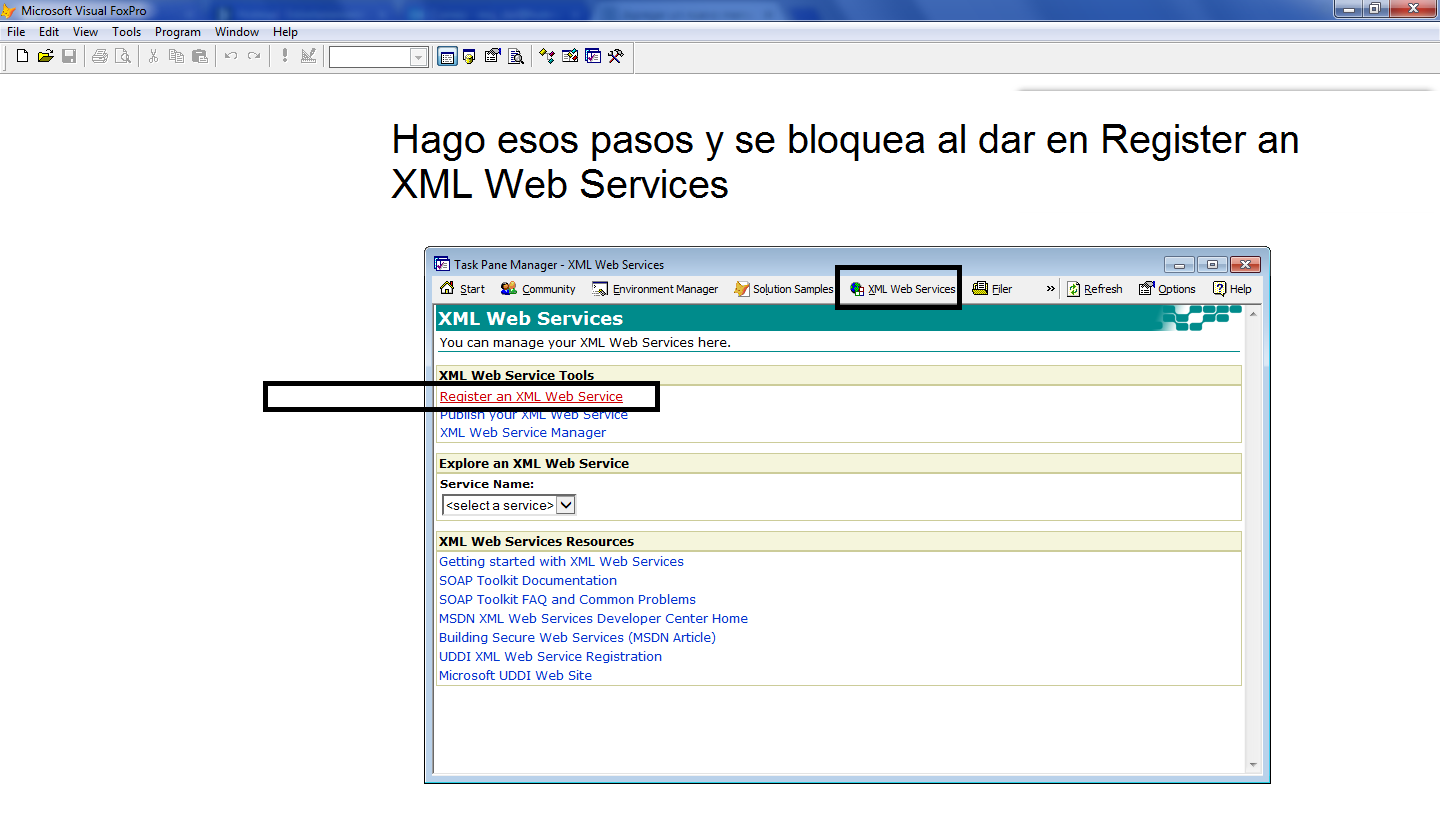Viewport: 1440px width, 818px height.
Task: Click the Print Preview toolbar icon
Action: point(123,57)
